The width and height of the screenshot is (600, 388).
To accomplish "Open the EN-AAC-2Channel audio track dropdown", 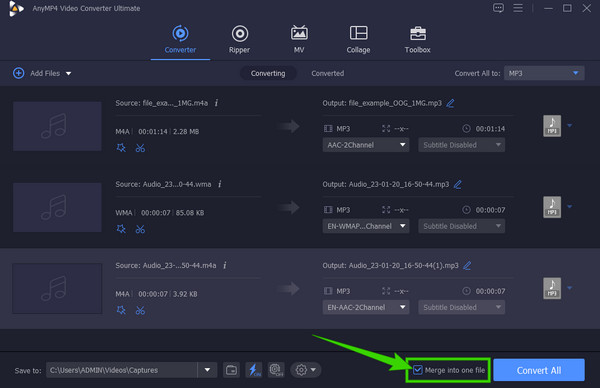I will tap(366, 307).
